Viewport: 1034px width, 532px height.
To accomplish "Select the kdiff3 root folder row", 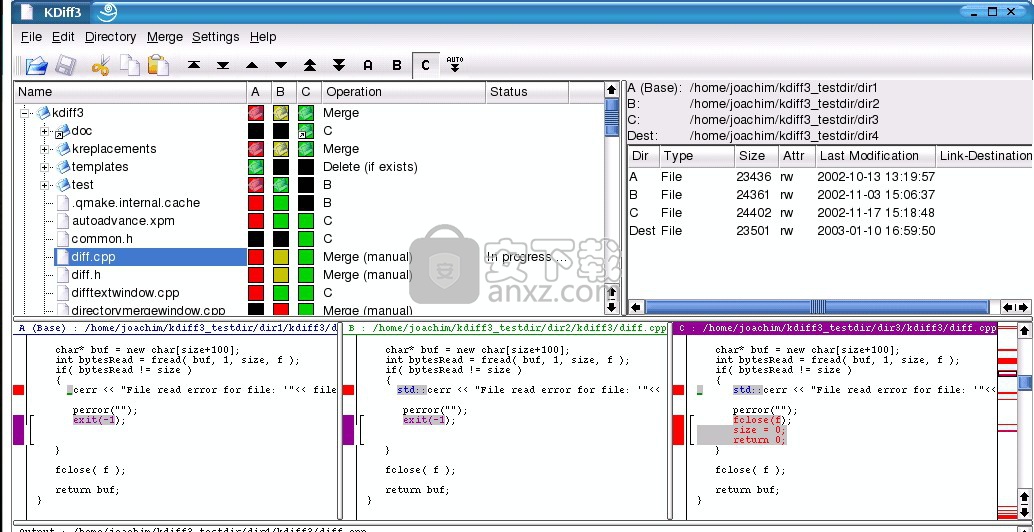I will 68,113.
